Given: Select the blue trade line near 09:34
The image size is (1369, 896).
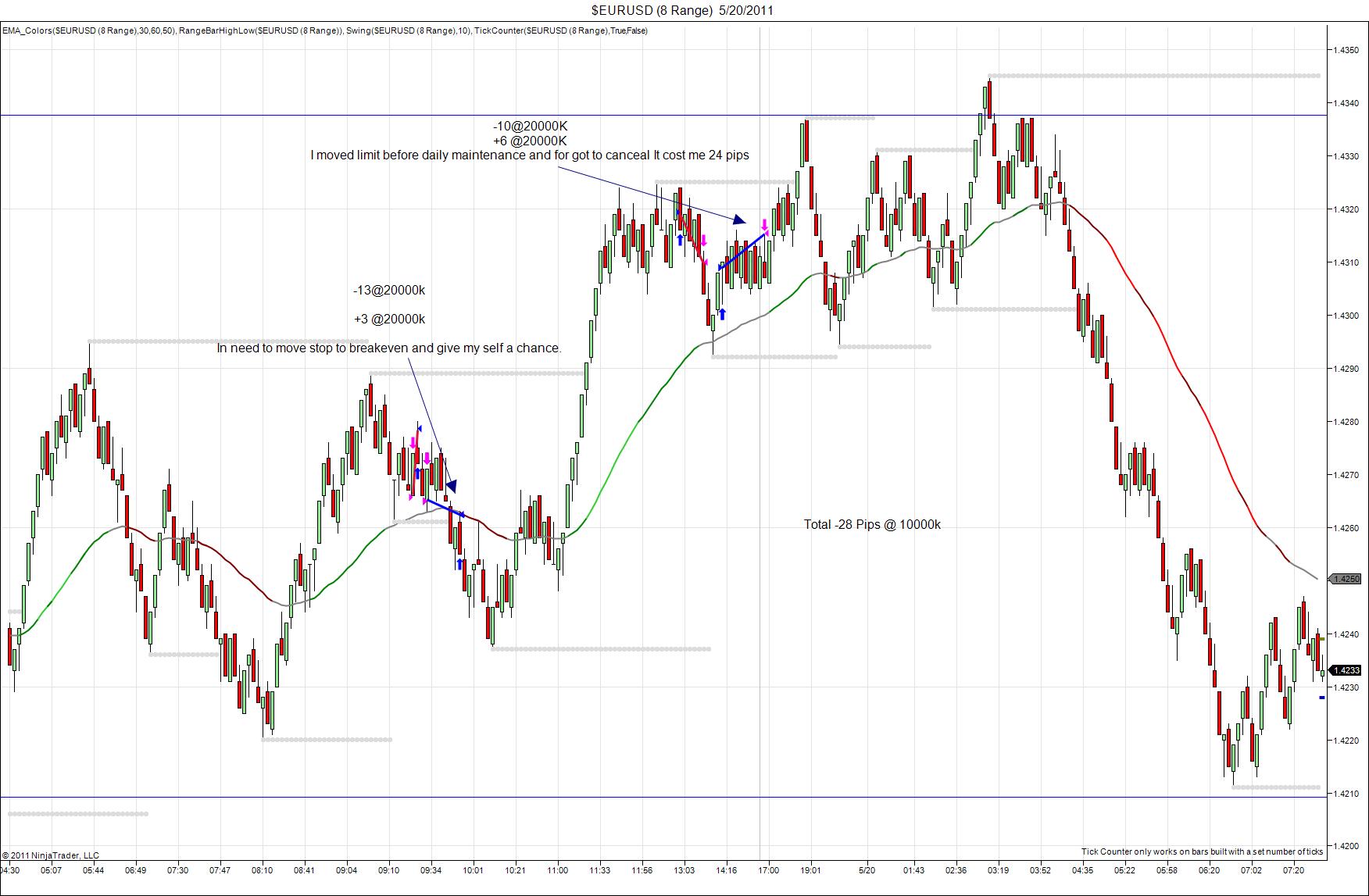Looking at the screenshot, I should click(x=445, y=507).
